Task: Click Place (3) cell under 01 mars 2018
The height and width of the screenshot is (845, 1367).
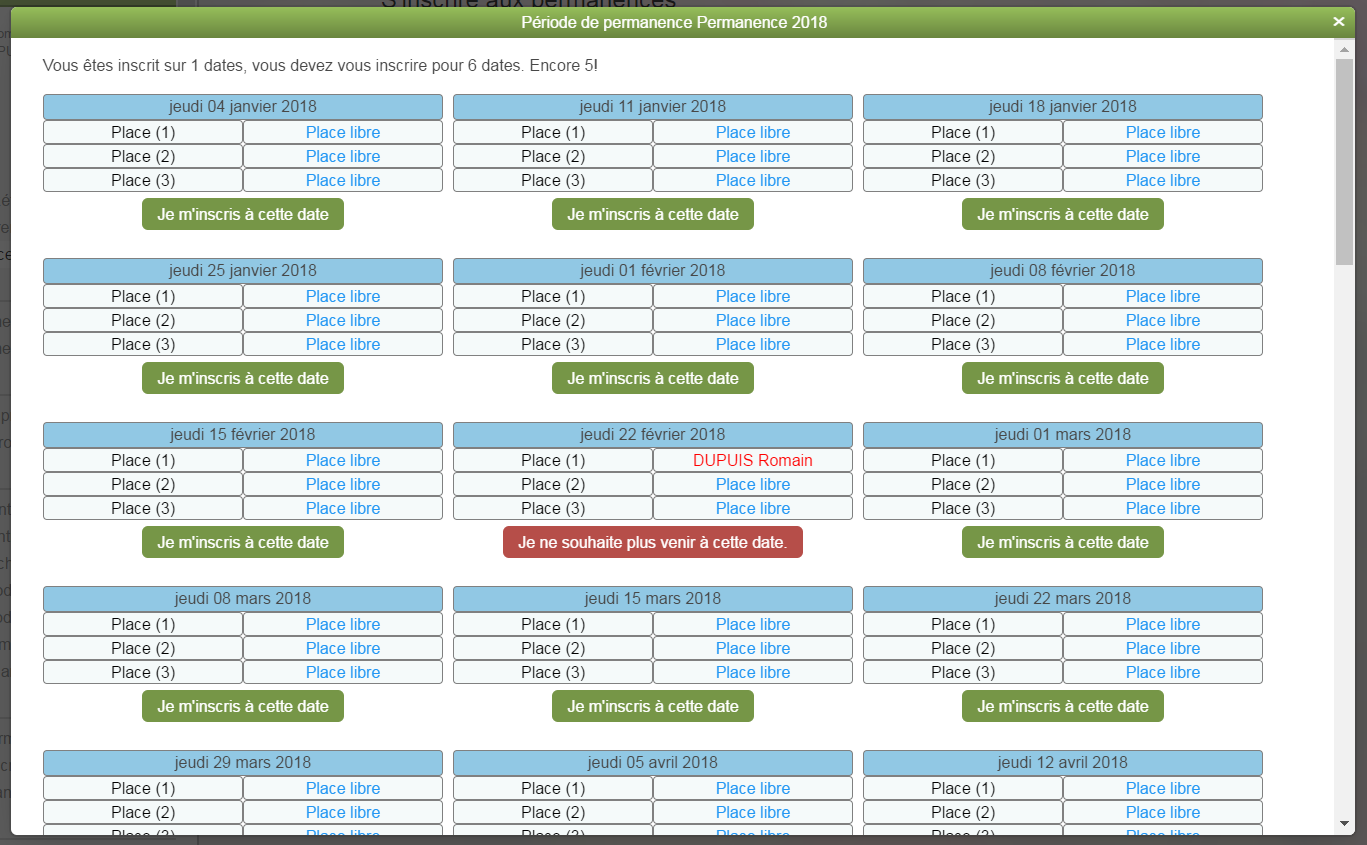Action: [963, 508]
